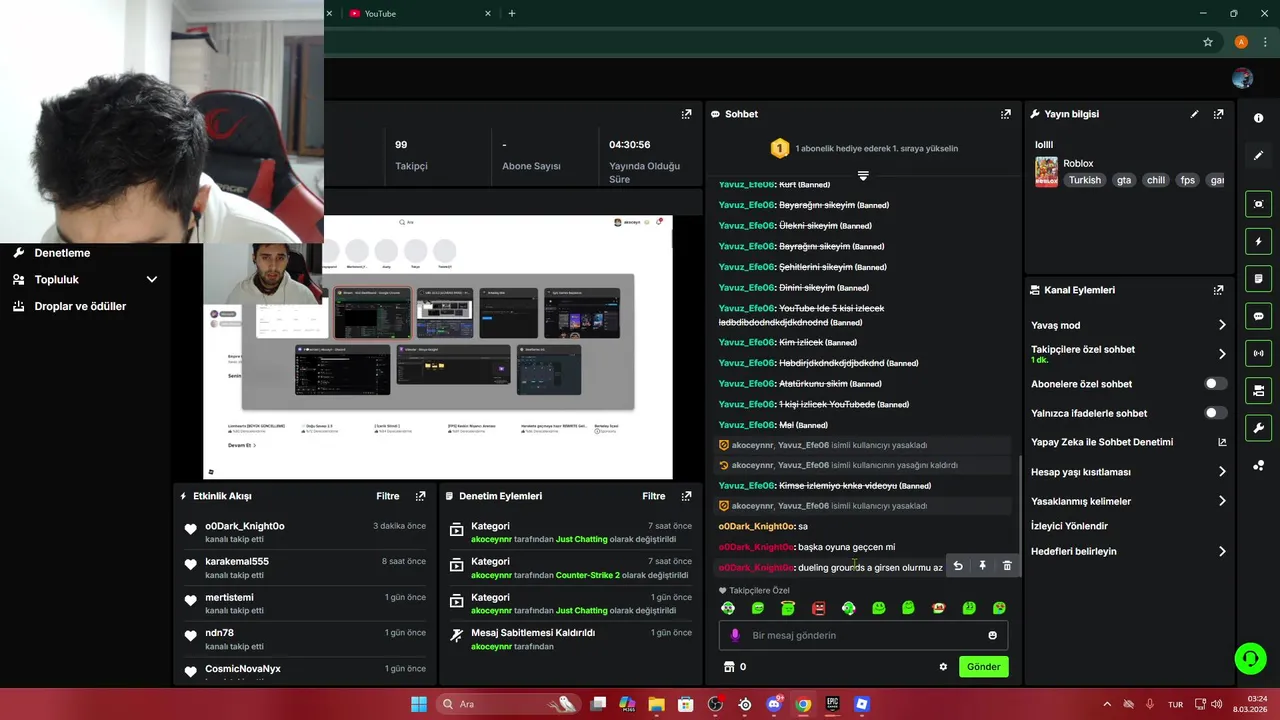Toggle the moderation log note icon
This screenshot has width=1280, height=720.
point(1258,278)
